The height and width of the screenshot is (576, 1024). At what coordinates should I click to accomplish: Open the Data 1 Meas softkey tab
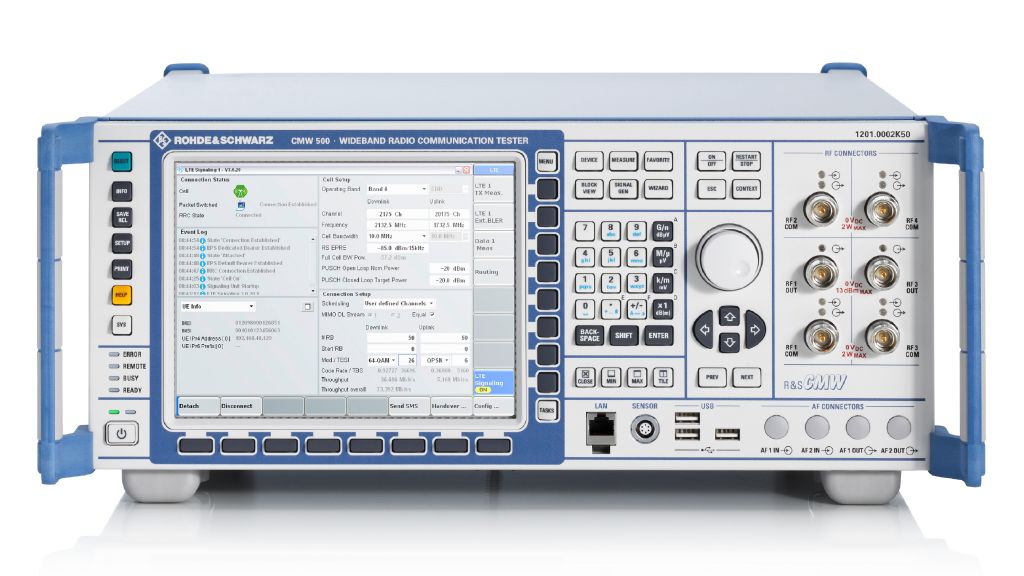[x=493, y=245]
